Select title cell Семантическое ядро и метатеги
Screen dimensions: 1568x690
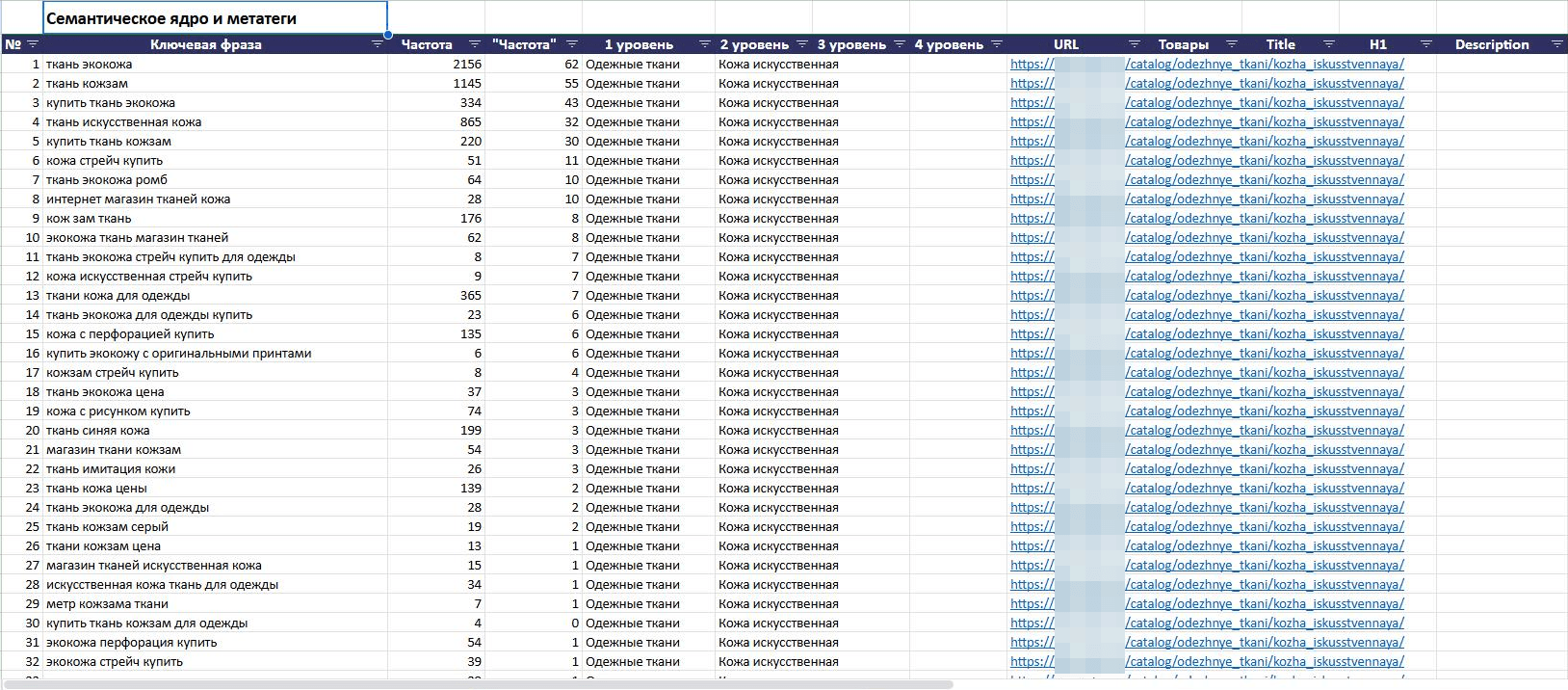pyautogui.click(x=215, y=18)
